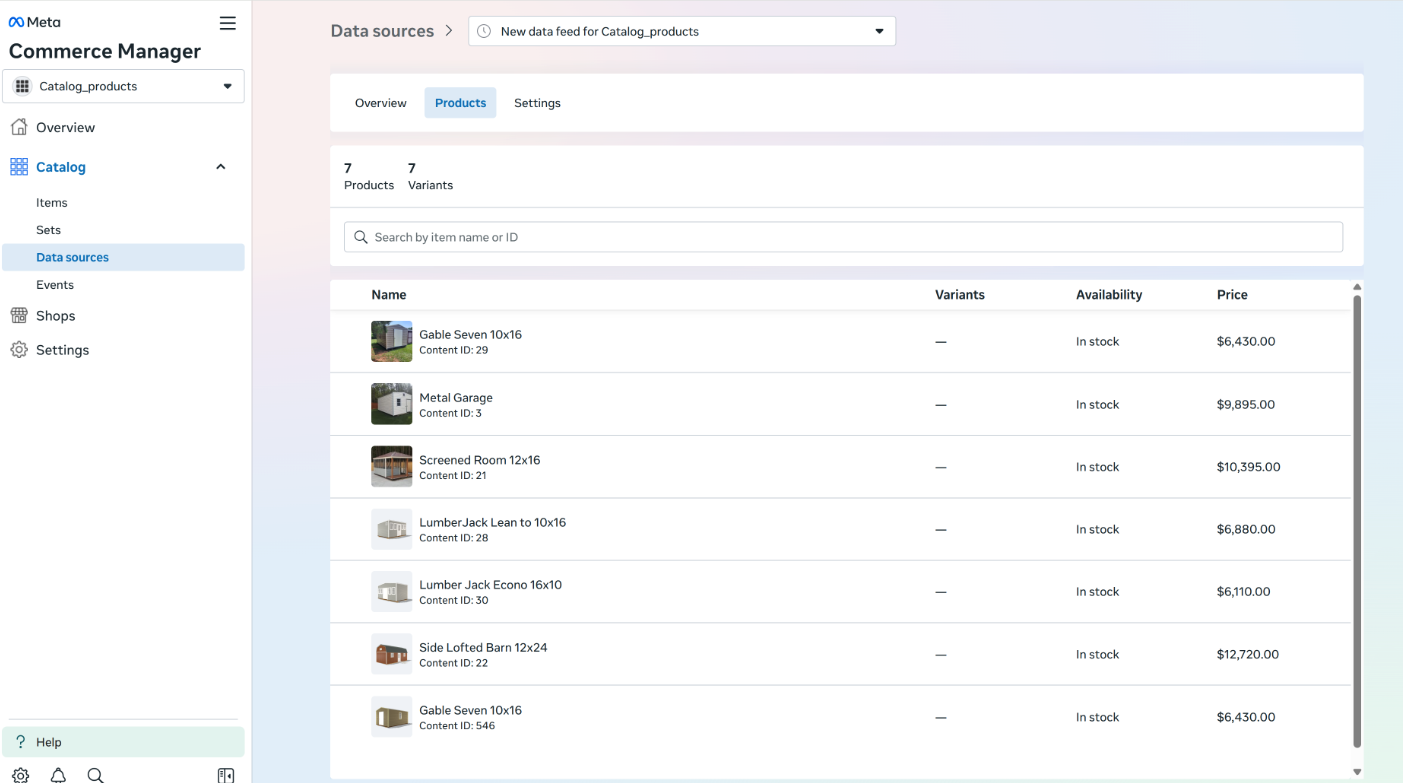
Task: Click the Settings gear icon beside Settings label
Action: pos(19,350)
